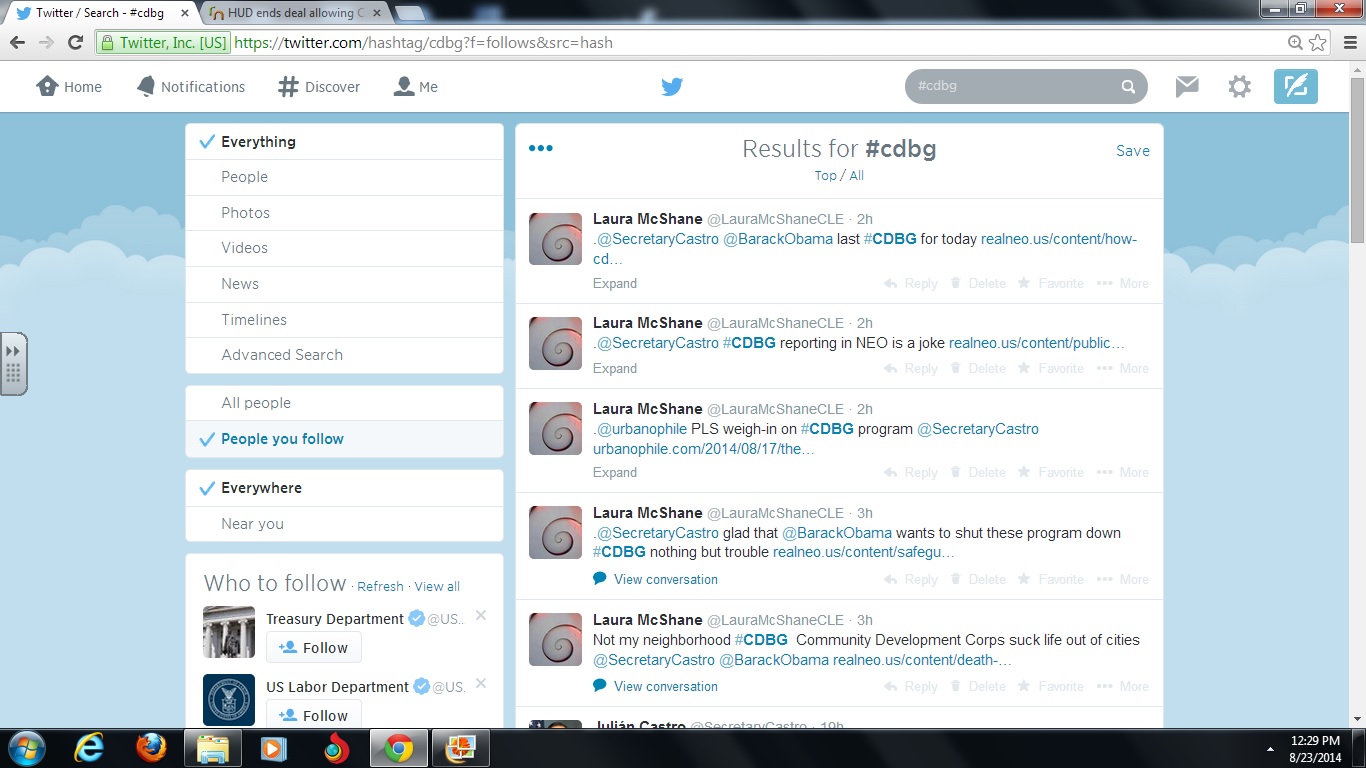Open Firefox from the taskbar

click(151, 748)
